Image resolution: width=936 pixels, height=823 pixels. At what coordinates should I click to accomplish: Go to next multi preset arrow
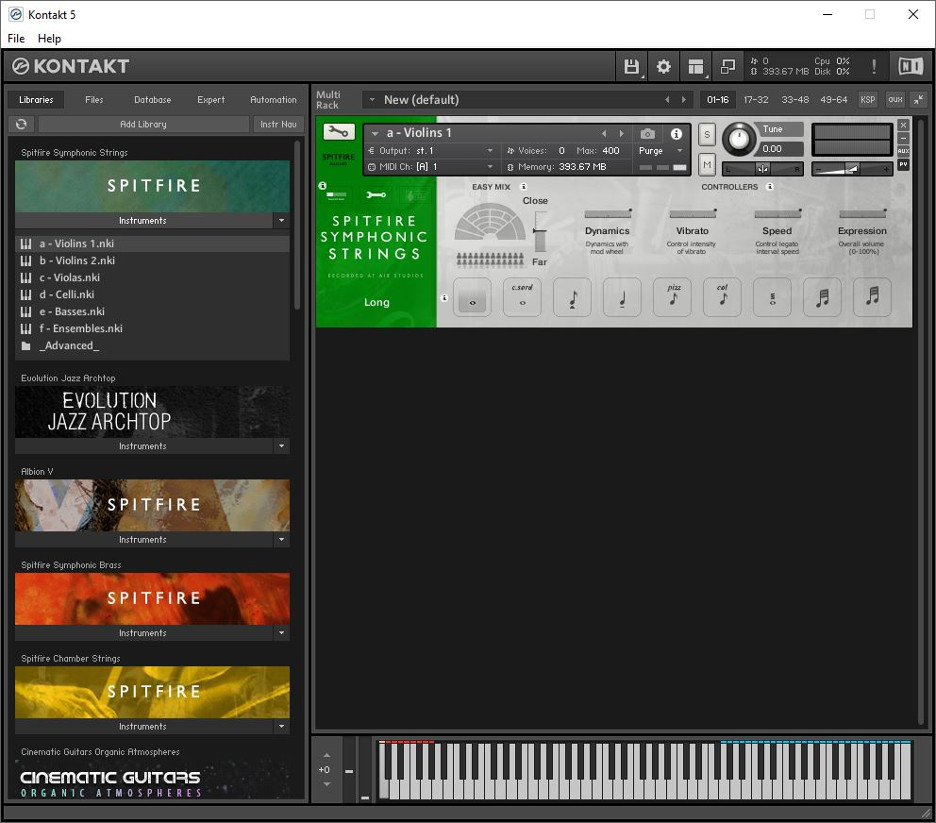[683, 100]
